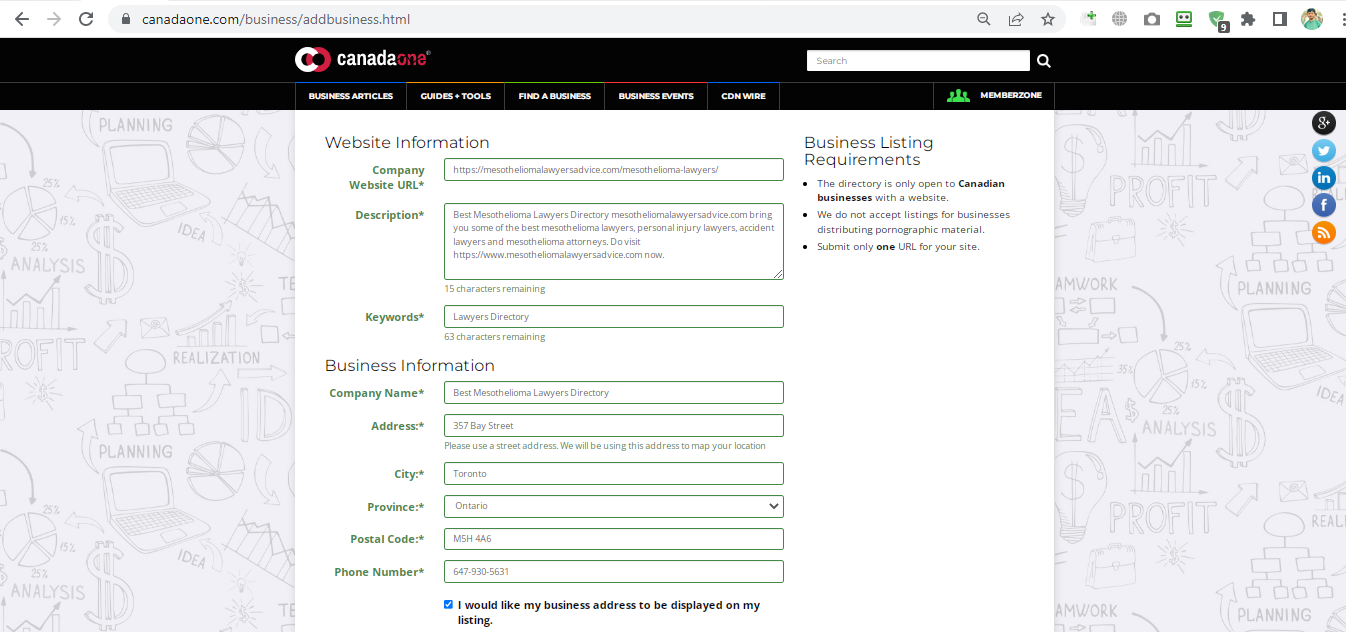This screenshot has height=632, width=1346.
Task: Submit search with magnifier icon
Action: [x=1044, y=61]
